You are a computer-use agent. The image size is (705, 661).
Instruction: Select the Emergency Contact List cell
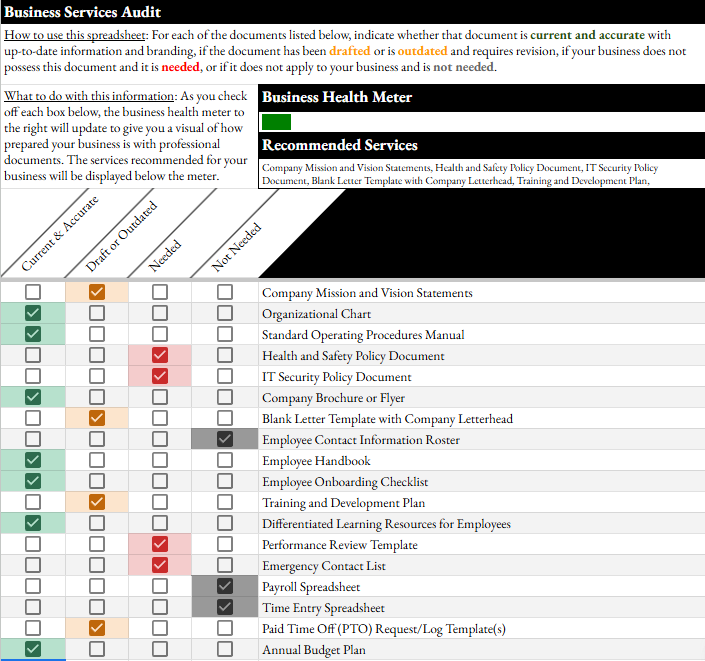(482, 565)
